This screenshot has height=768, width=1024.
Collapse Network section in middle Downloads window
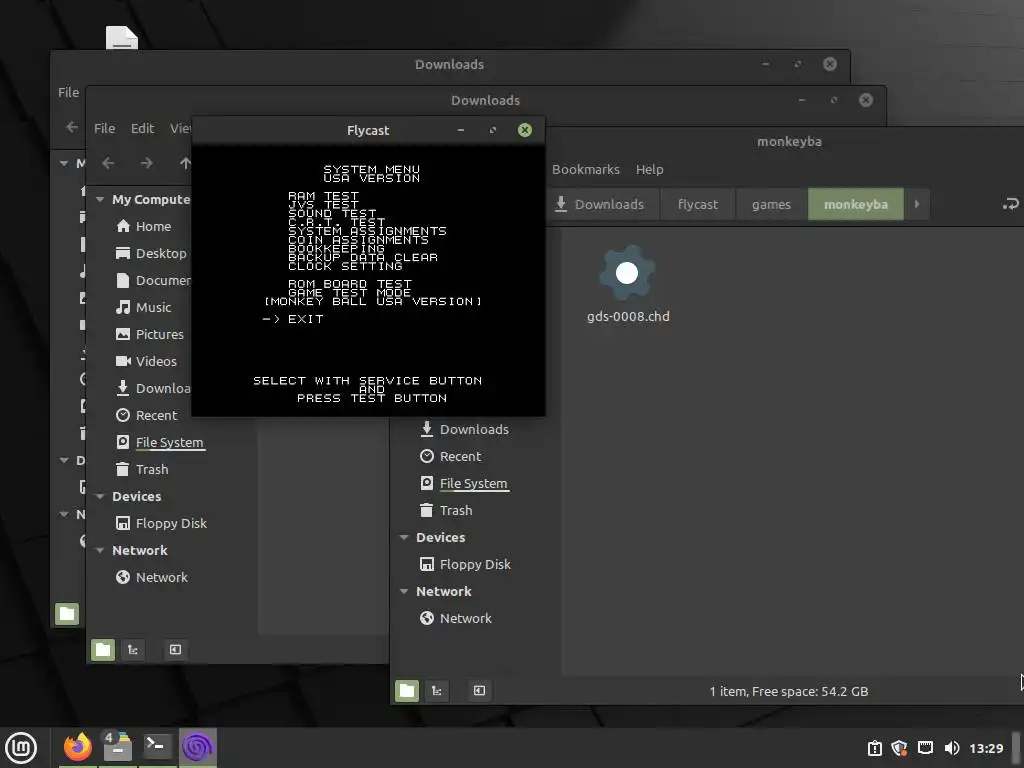100,551
